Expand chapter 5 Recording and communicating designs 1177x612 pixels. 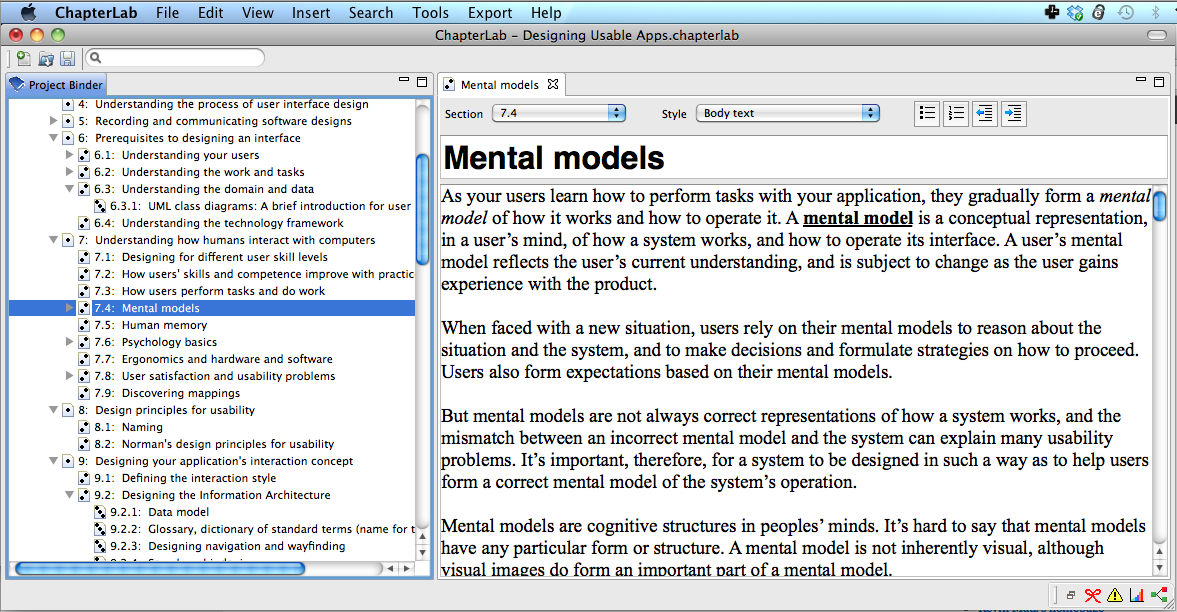54,121
